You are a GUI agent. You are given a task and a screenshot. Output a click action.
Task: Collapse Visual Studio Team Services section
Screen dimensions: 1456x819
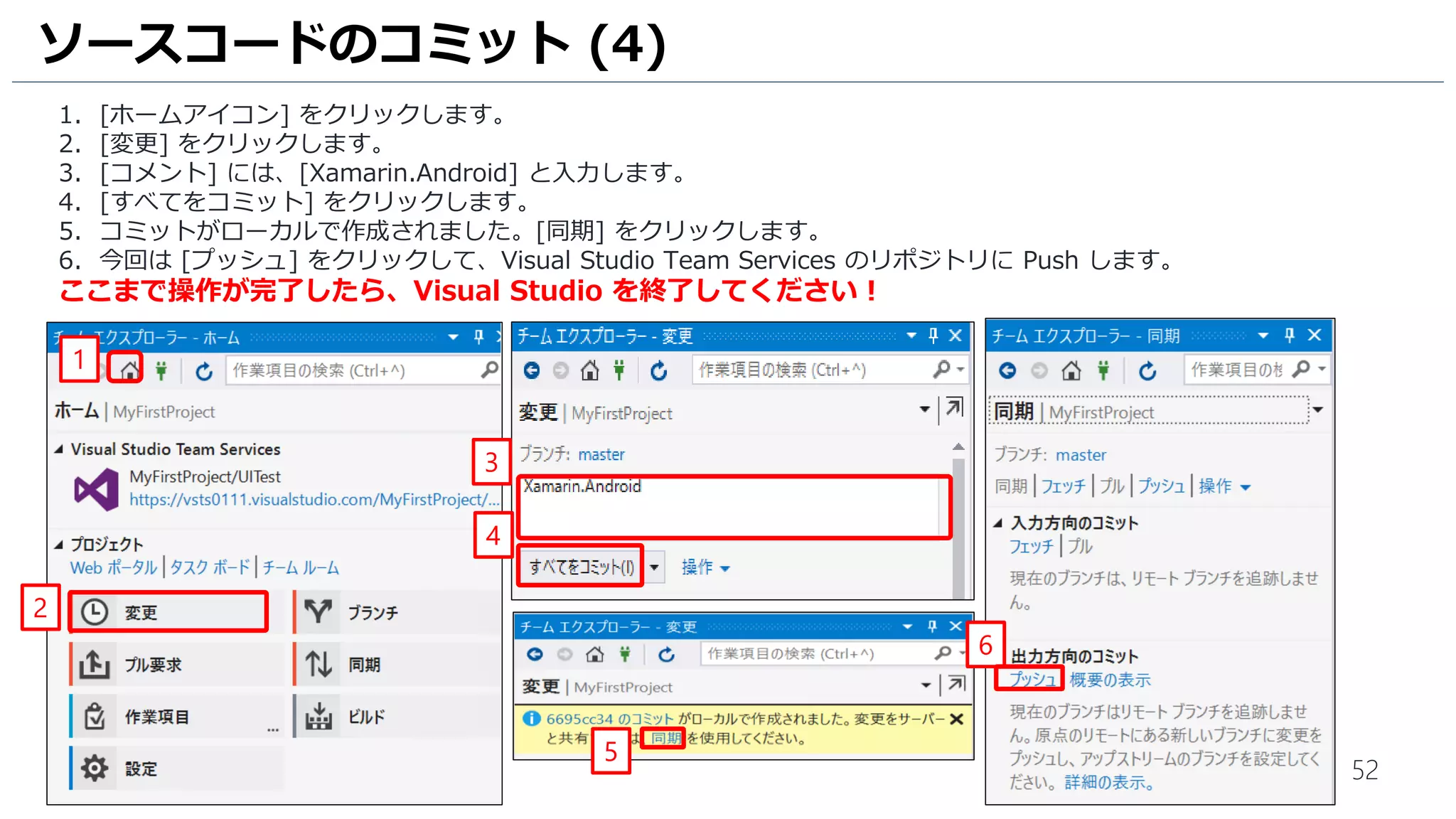59,449
